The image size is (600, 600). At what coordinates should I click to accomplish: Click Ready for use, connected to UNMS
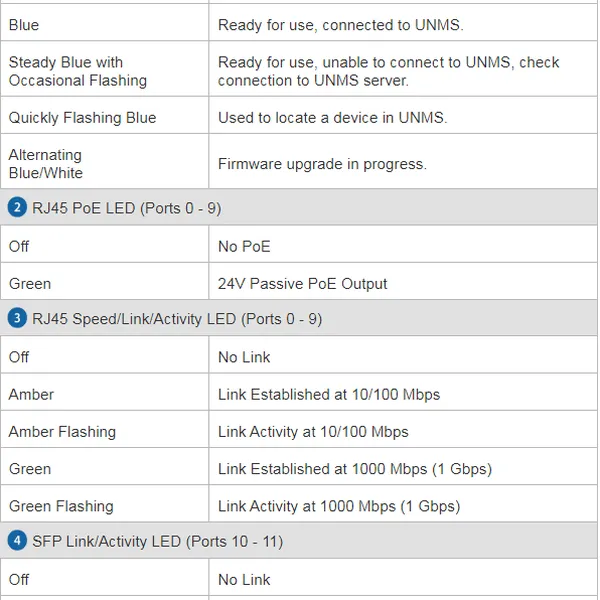tap(340, 25)
